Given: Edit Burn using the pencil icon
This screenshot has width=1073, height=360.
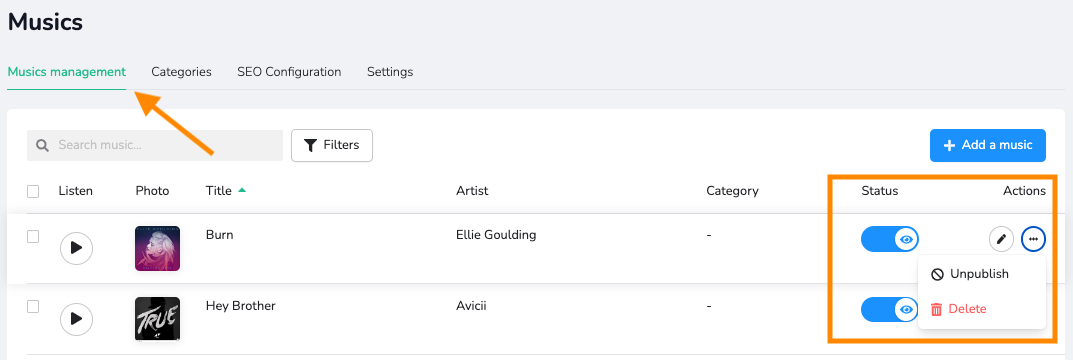Looking at the screenshot, I should (1001, 240).
